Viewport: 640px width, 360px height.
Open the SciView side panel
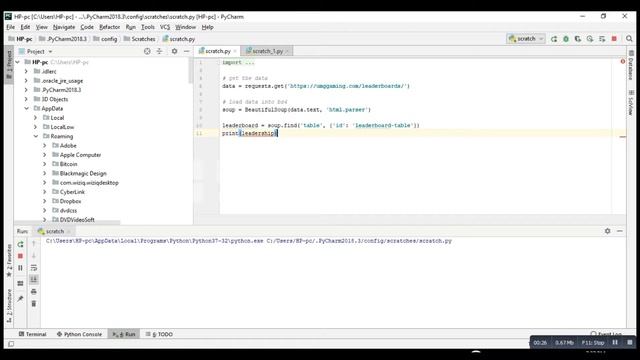pyautogui.click(x=631, y=102)
